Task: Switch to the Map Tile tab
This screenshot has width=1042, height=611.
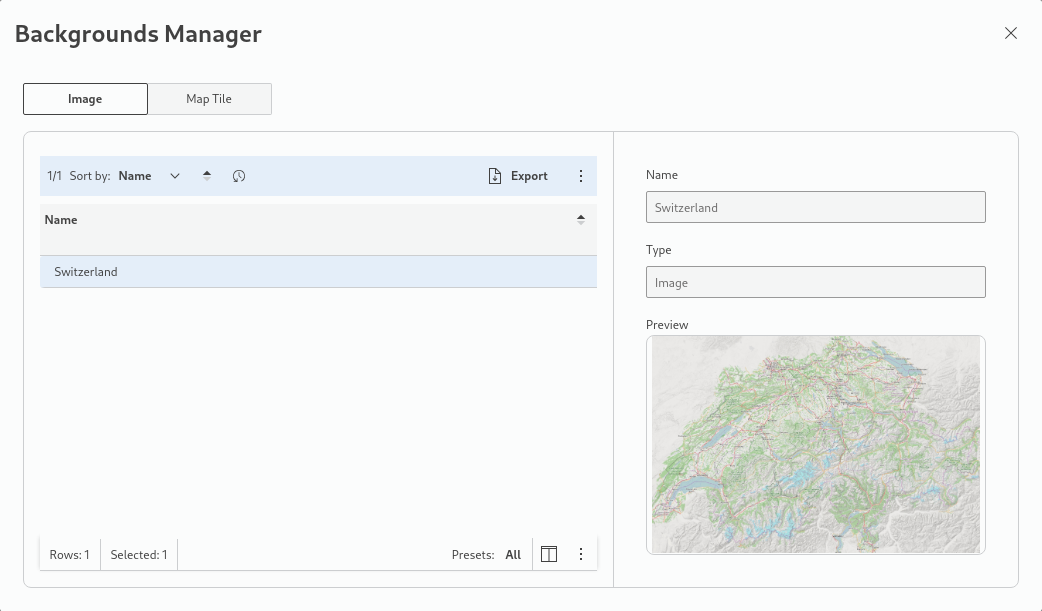Action: [x=209, y=99]
